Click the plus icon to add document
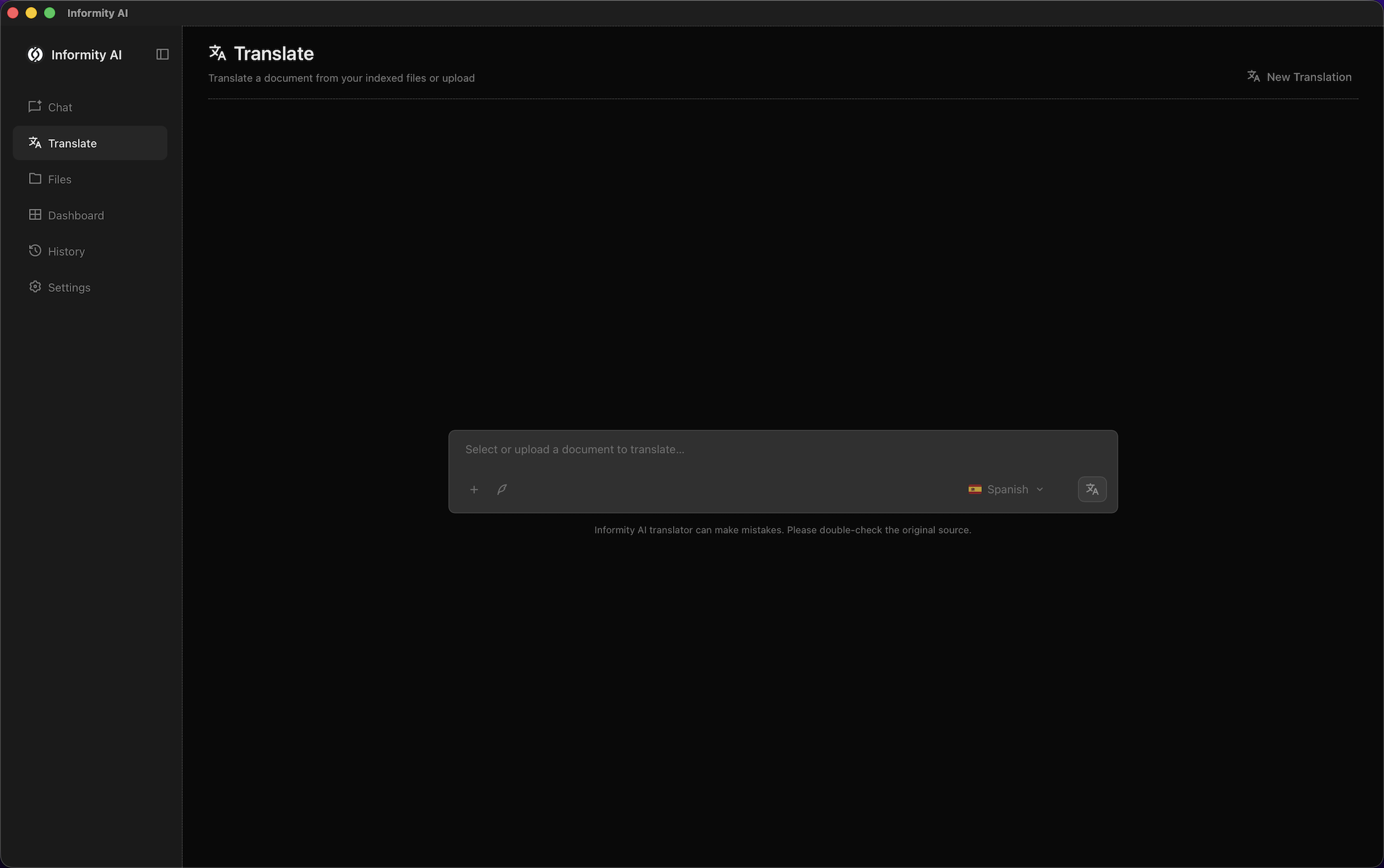This screenshot has width=1384, height=868. click(474, 489)
